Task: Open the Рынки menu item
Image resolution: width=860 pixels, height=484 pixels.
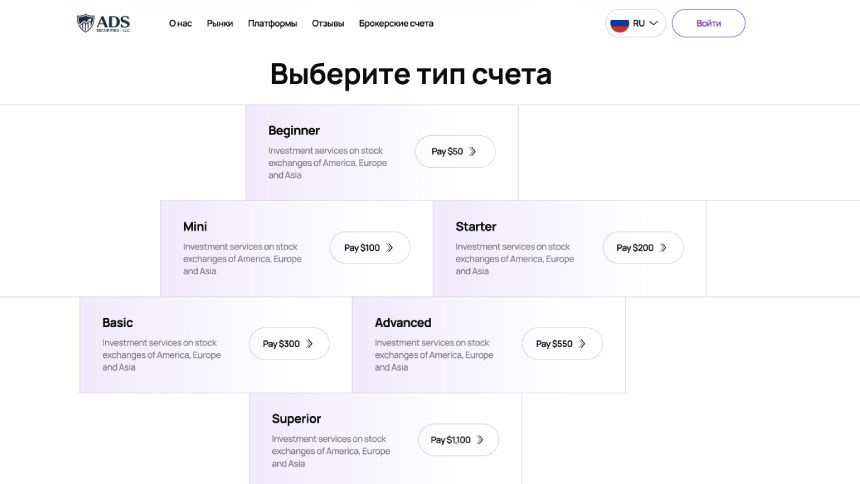Action: [x=220, y=24]
